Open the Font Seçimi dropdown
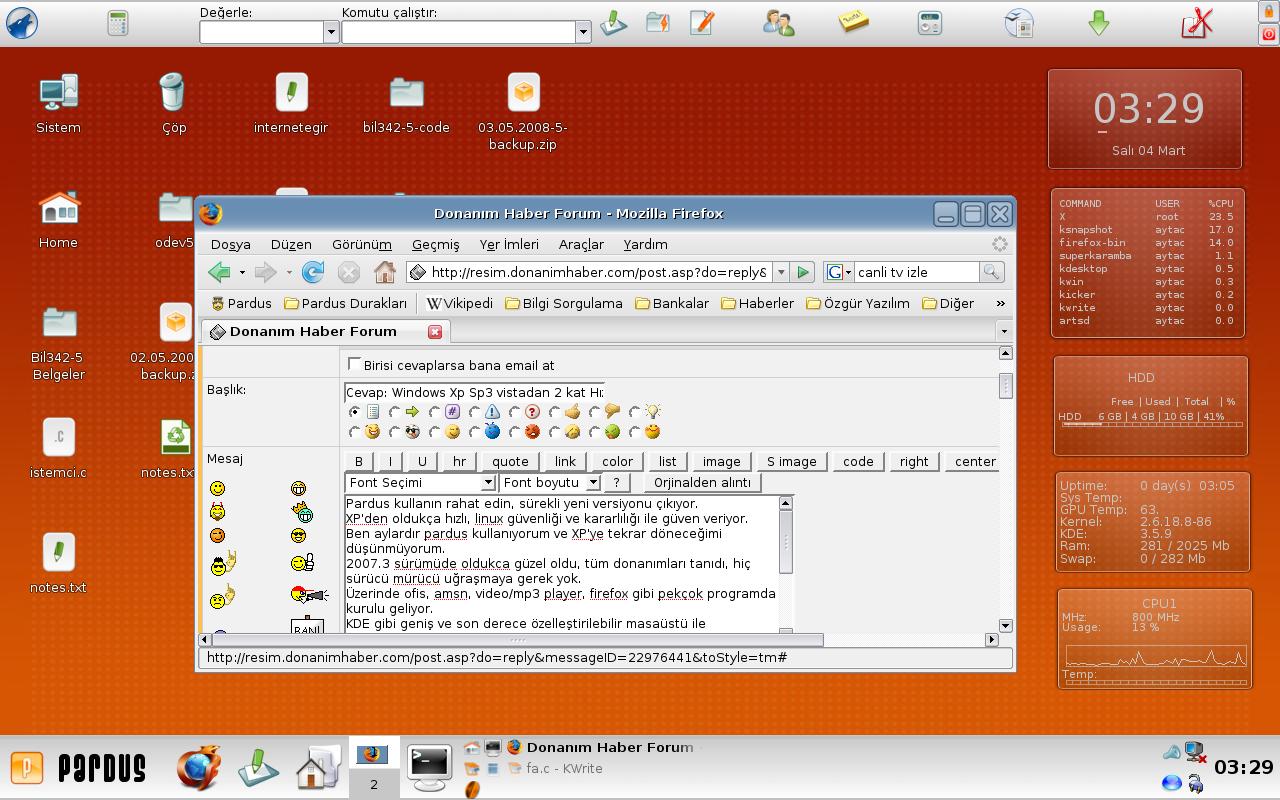 (x=420, y=483)
